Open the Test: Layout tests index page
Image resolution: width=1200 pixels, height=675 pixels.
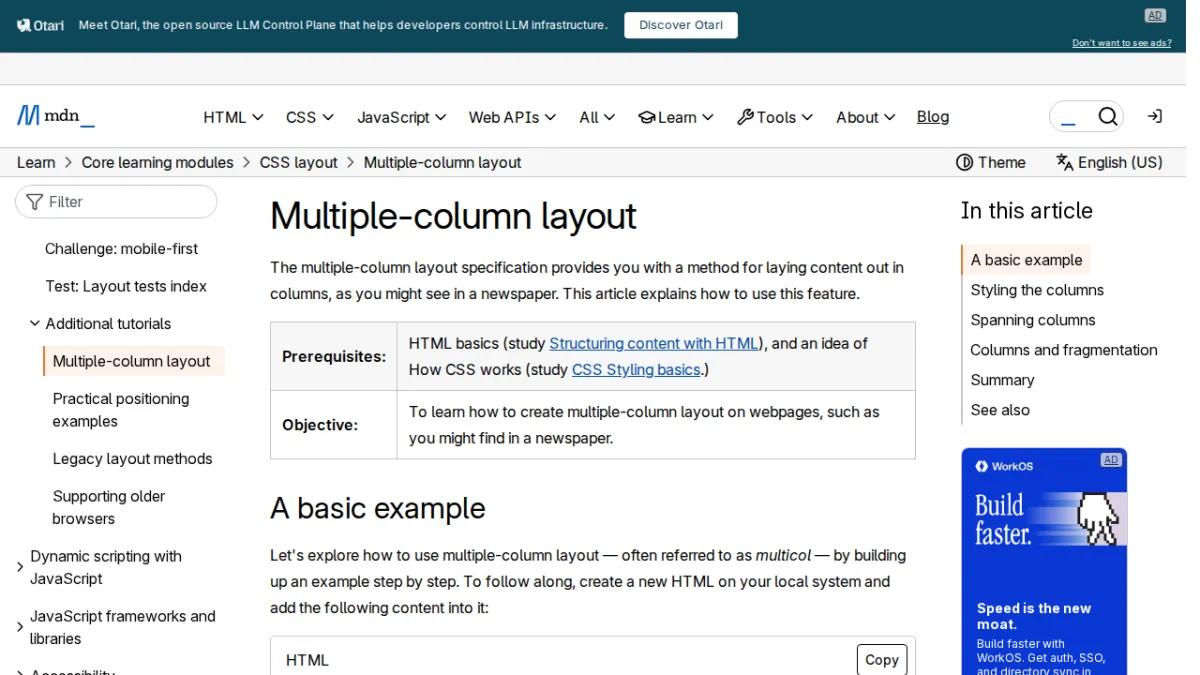pyautogui.click(x=126, y=286)
